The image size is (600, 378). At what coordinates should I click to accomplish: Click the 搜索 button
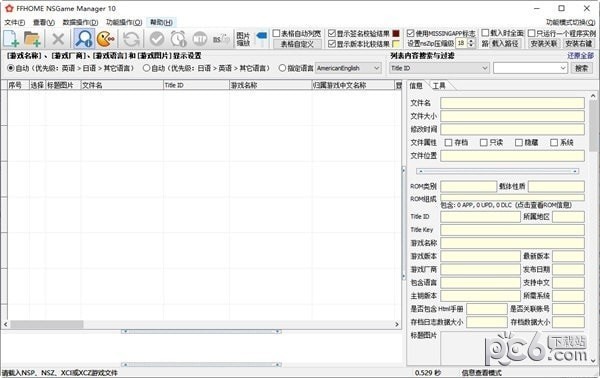tap(582, 68)
